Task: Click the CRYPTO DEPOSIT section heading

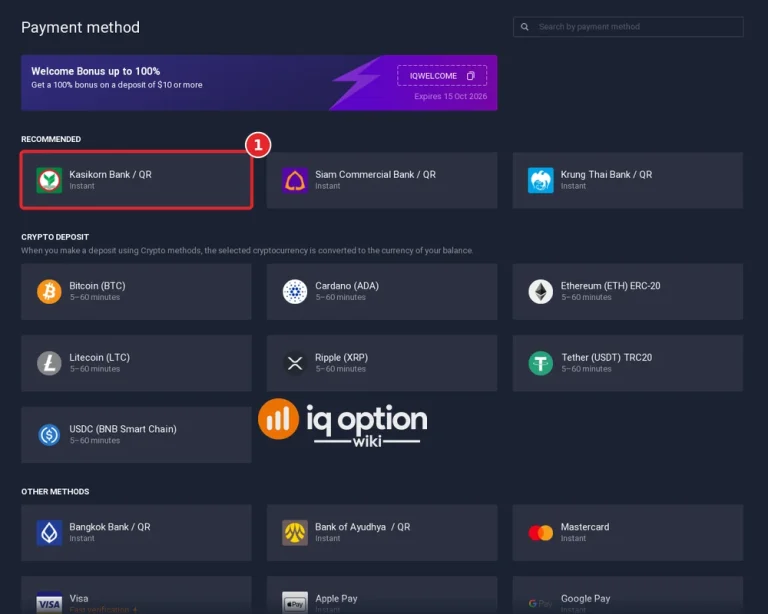Action: [55, 237]
